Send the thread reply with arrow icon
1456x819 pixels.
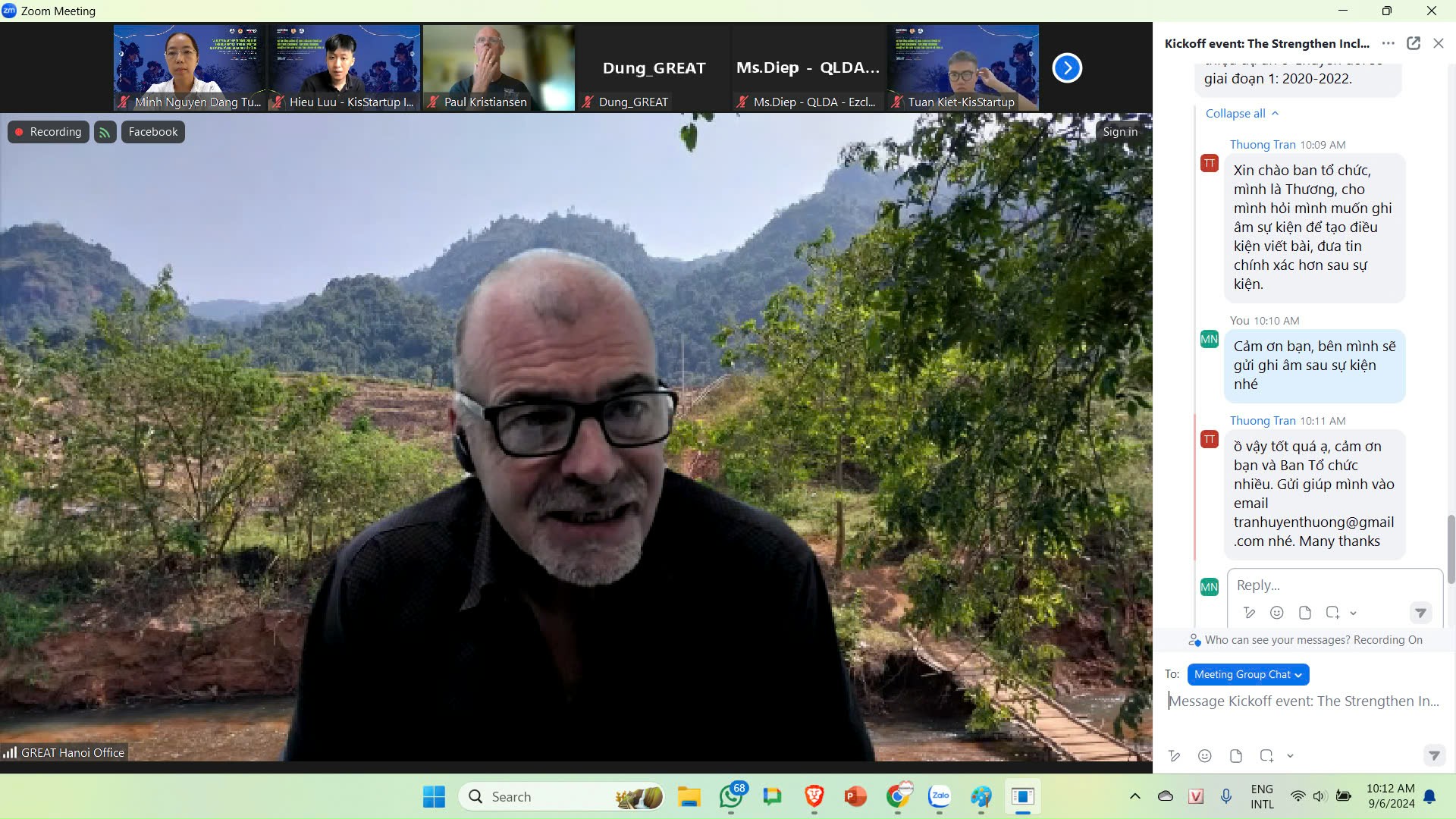click(x=1420, y=613)
